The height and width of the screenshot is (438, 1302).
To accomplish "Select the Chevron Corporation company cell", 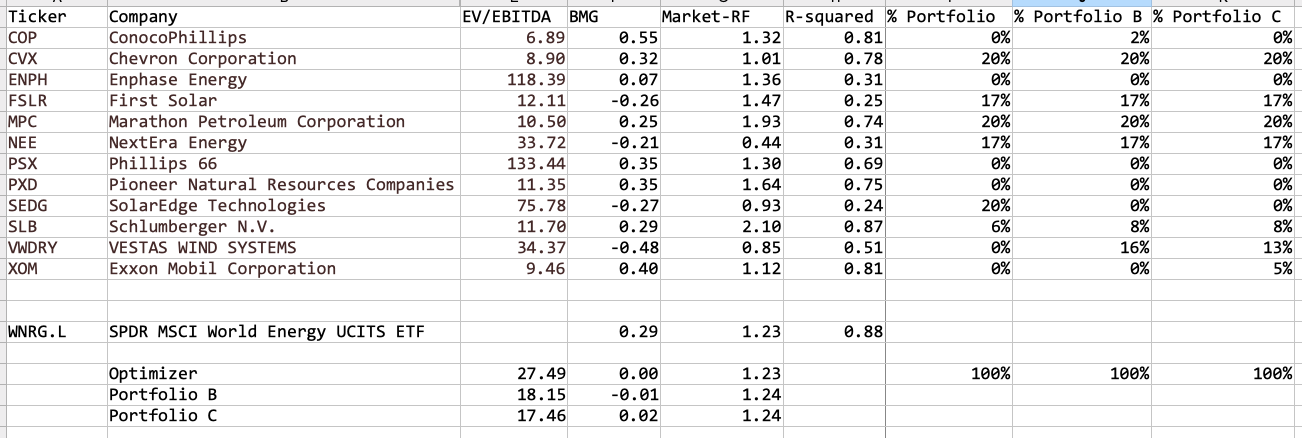I will pos(283,58).
